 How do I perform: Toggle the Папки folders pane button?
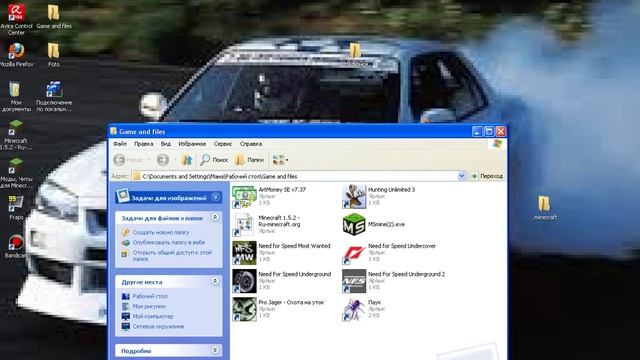click(x=249, y=160)
